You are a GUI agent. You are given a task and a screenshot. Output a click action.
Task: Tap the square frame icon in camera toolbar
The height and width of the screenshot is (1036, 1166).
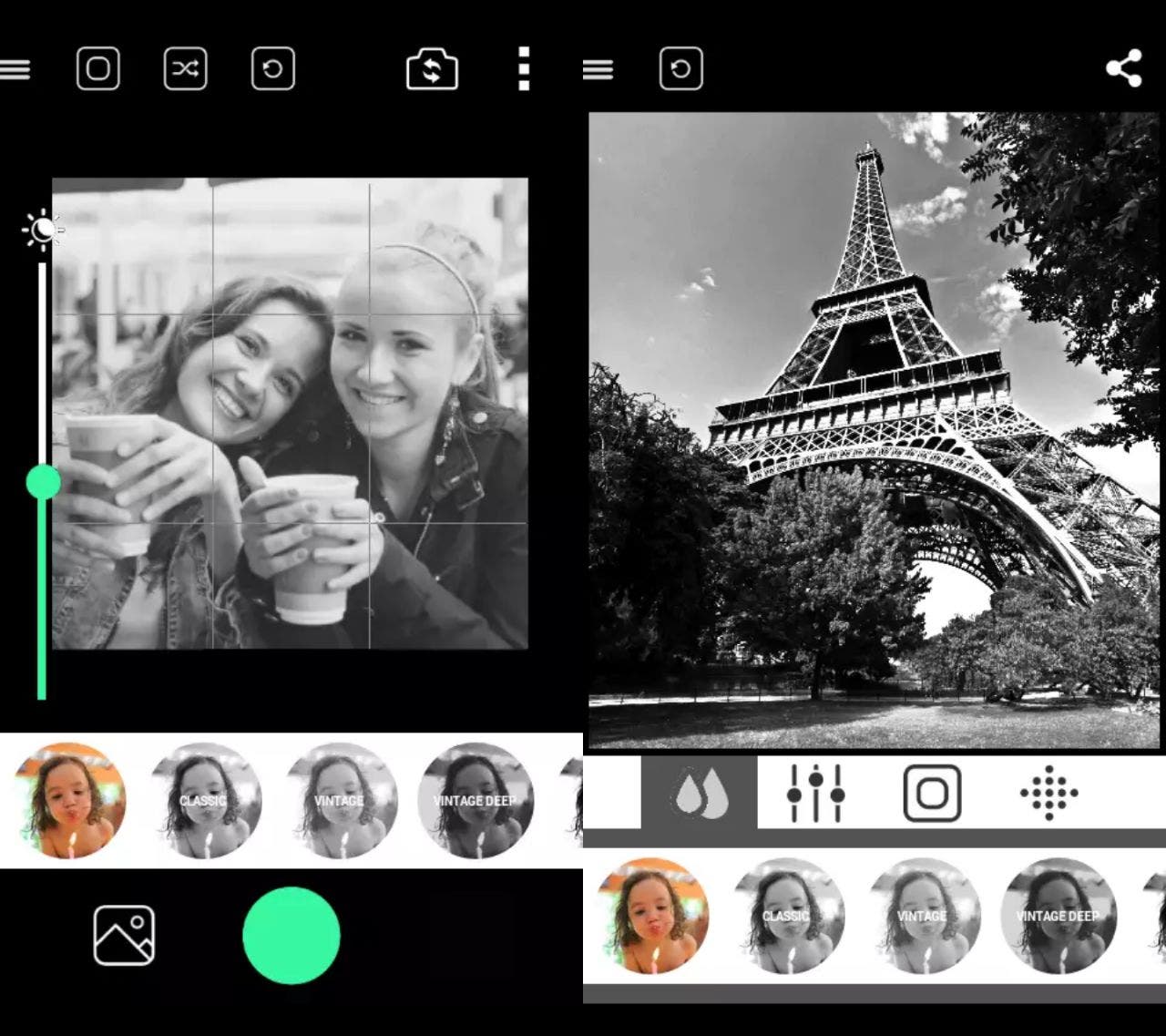98,69
